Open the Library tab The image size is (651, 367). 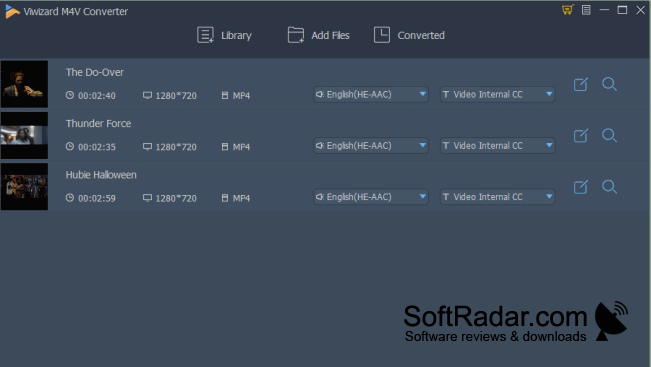tap(224, 35)
